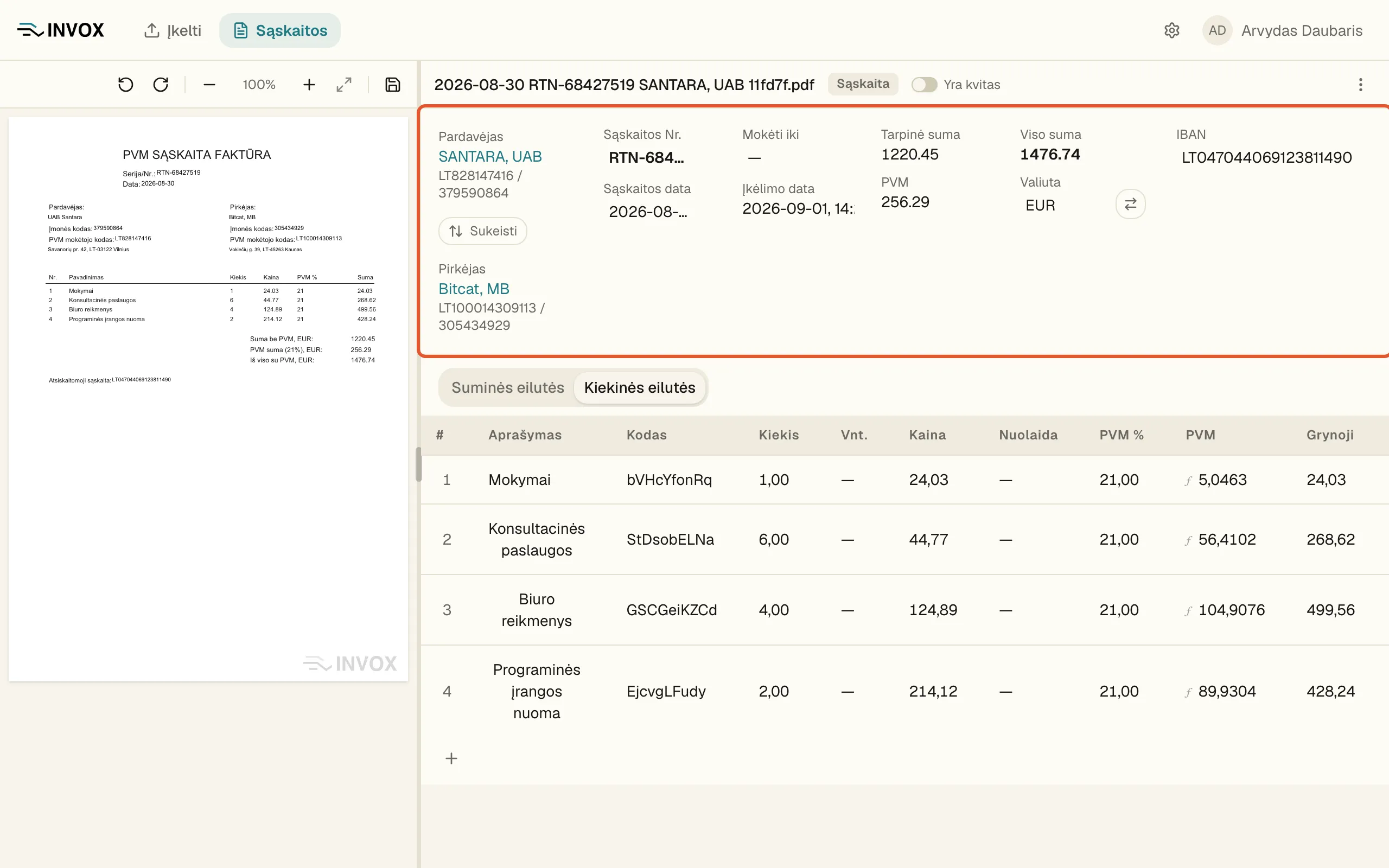Click the invoice PDF page preview
The width and height of the screenshot is (1389, 868).
208,399
